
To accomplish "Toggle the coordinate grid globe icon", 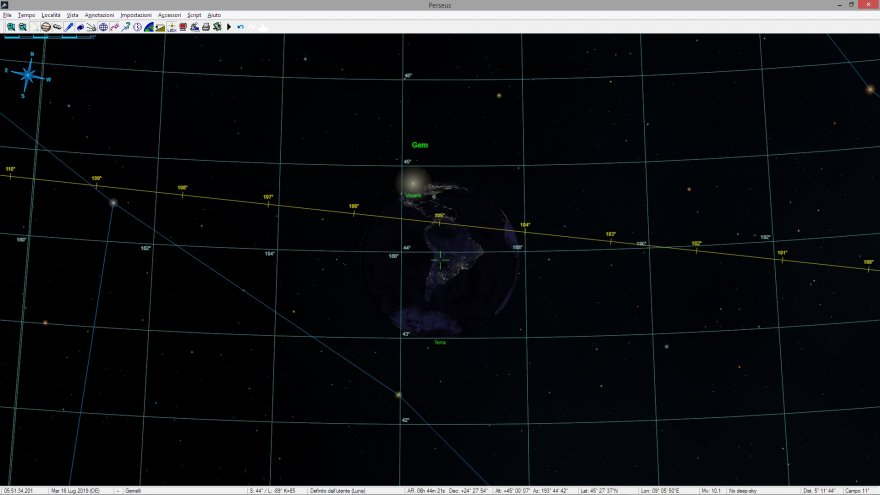I will pos(102,27).
